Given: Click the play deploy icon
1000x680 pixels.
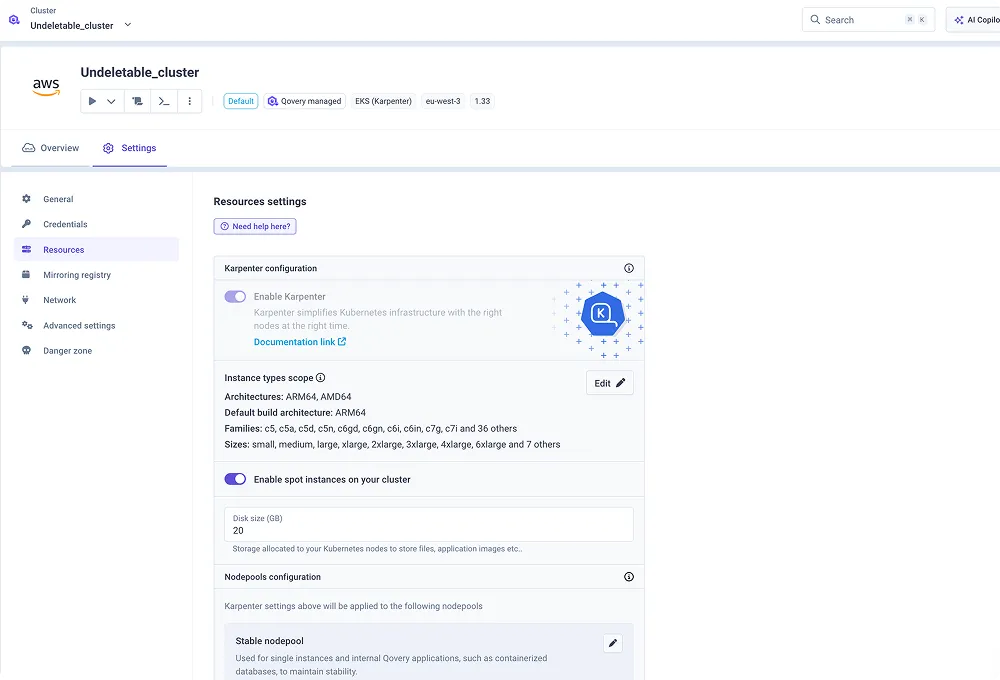Looking at the screenshot, I should pyautogui.click(x=92, y=101).
